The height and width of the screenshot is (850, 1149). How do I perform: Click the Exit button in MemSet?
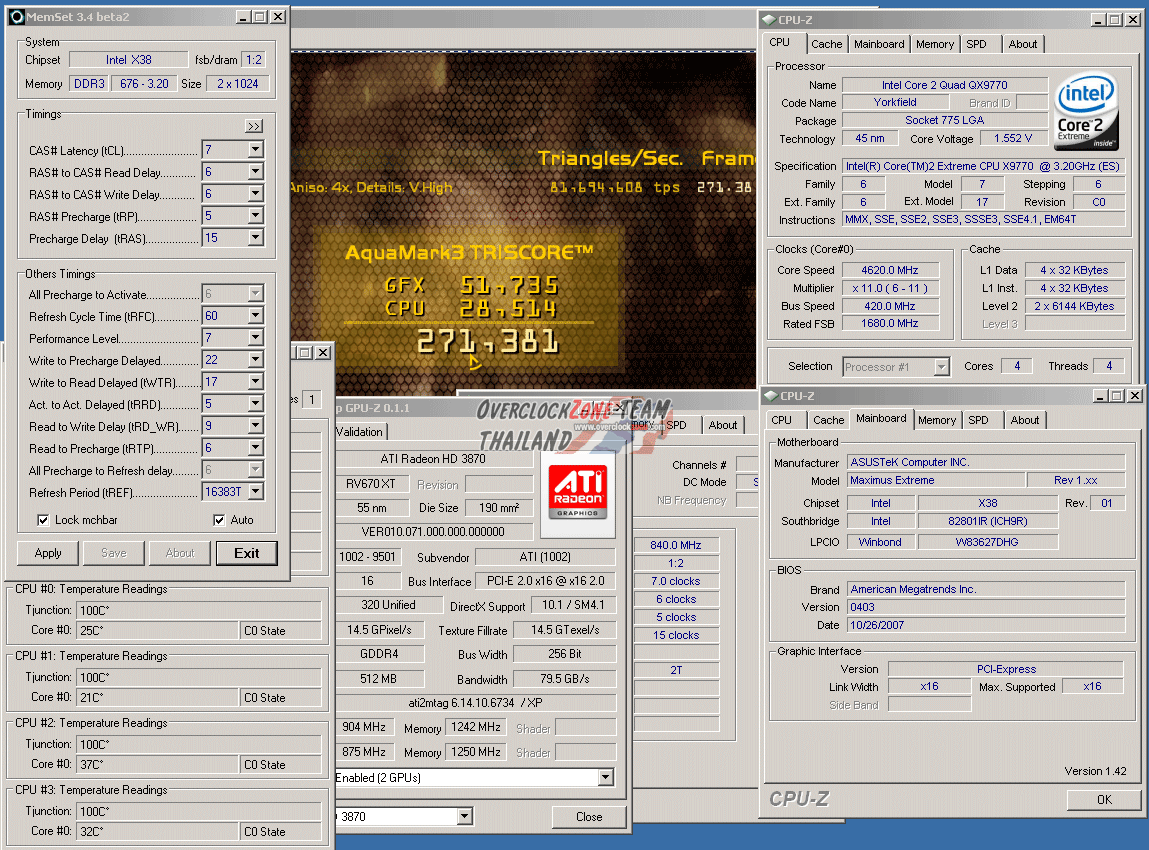click(246, 553)
